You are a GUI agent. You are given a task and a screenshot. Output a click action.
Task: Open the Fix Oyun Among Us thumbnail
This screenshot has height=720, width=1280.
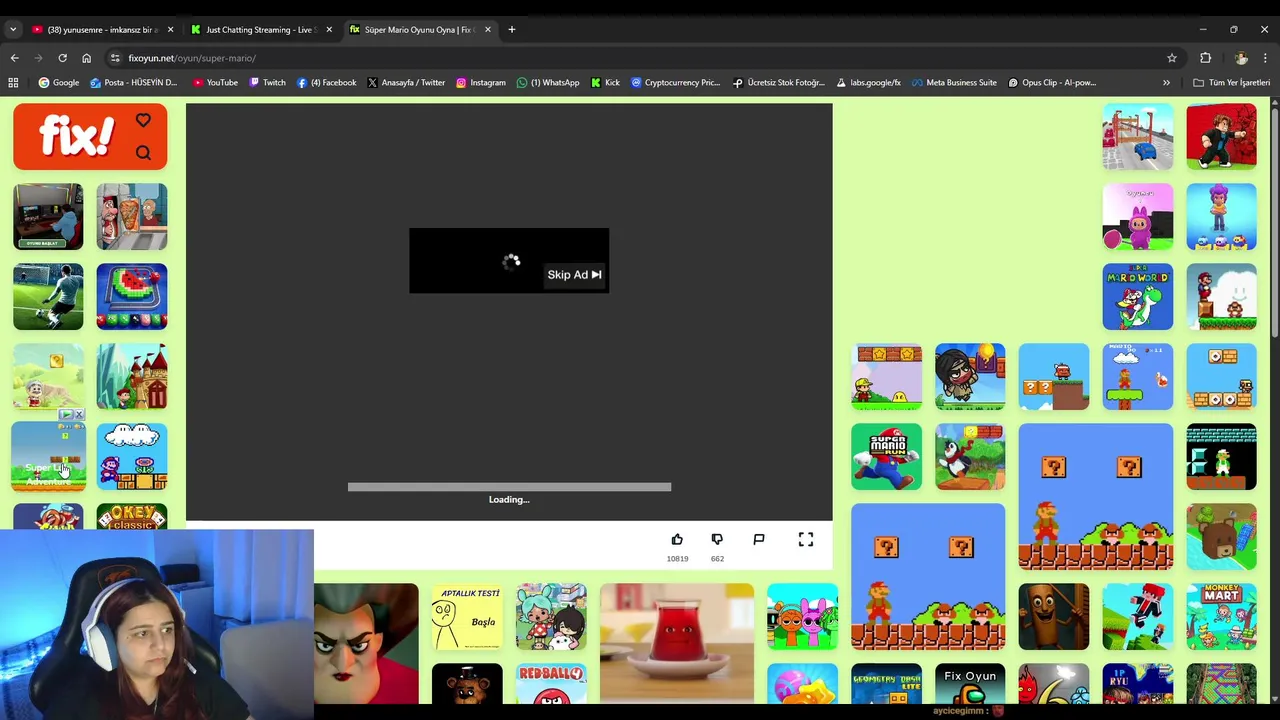[970, 684]
